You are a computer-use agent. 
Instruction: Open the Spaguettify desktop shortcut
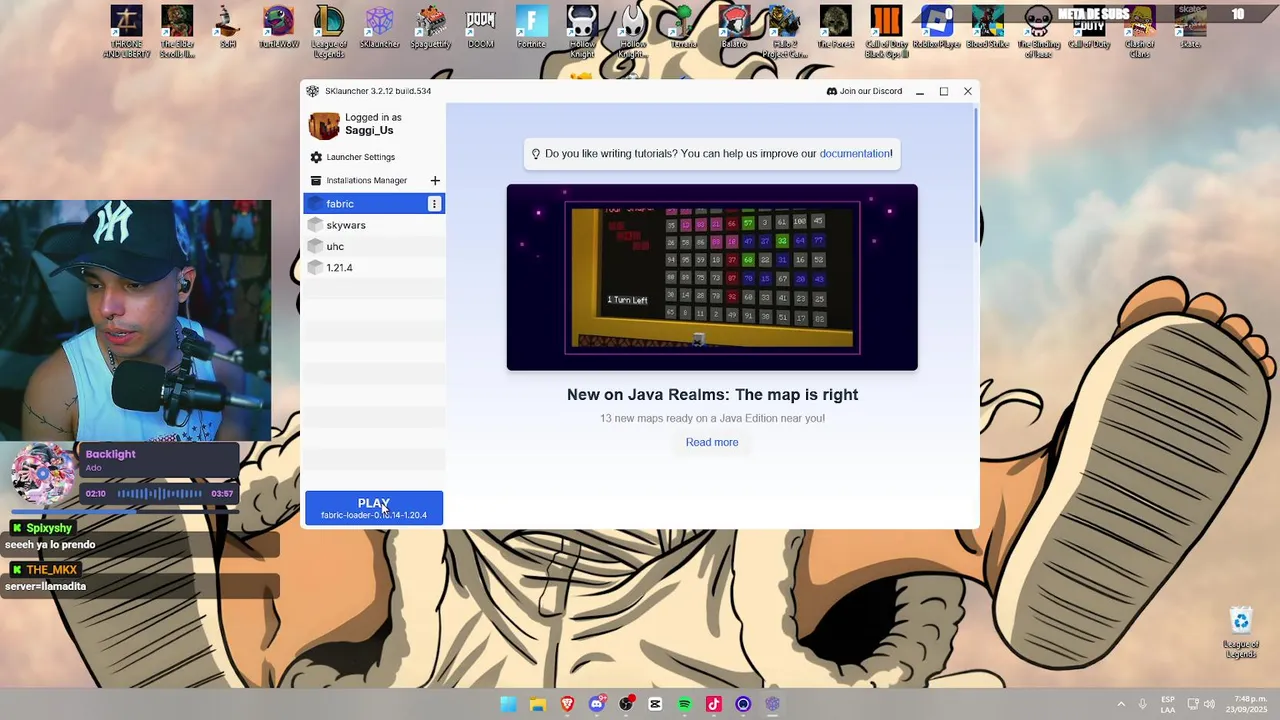[x=430, y=27]
